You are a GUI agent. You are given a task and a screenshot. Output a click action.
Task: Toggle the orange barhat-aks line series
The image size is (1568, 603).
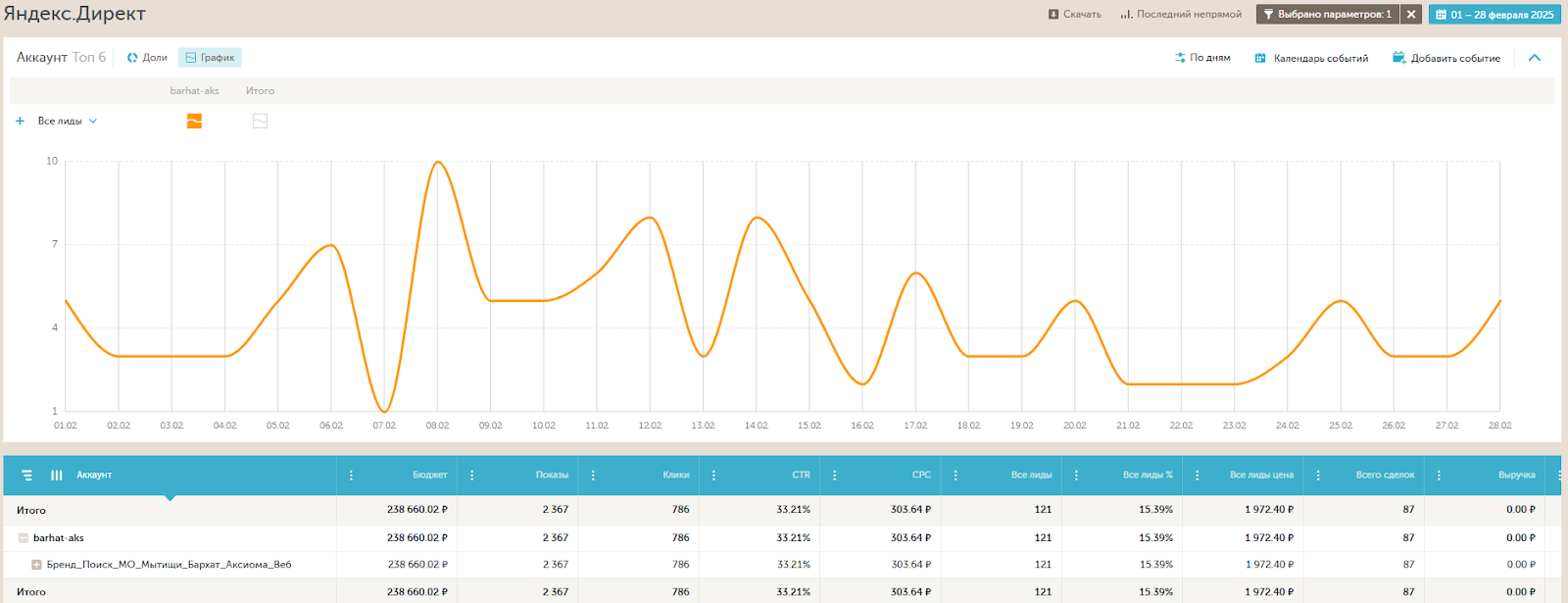[x=194, y=122]
